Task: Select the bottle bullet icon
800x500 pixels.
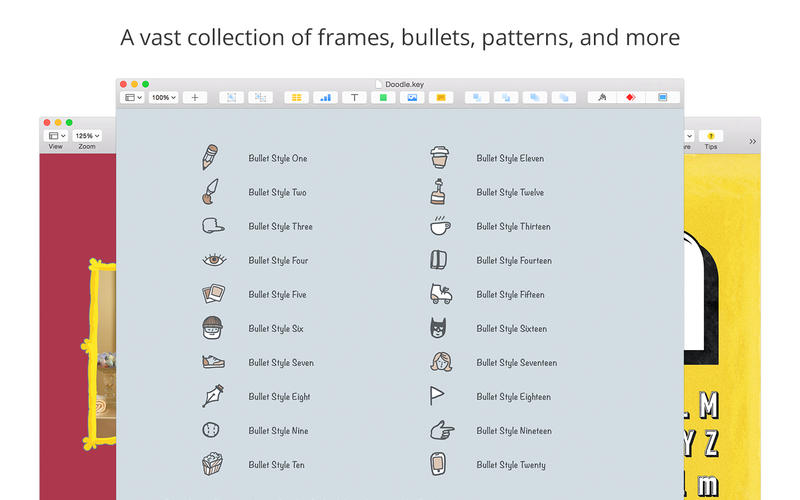Action: click(438, 191)
